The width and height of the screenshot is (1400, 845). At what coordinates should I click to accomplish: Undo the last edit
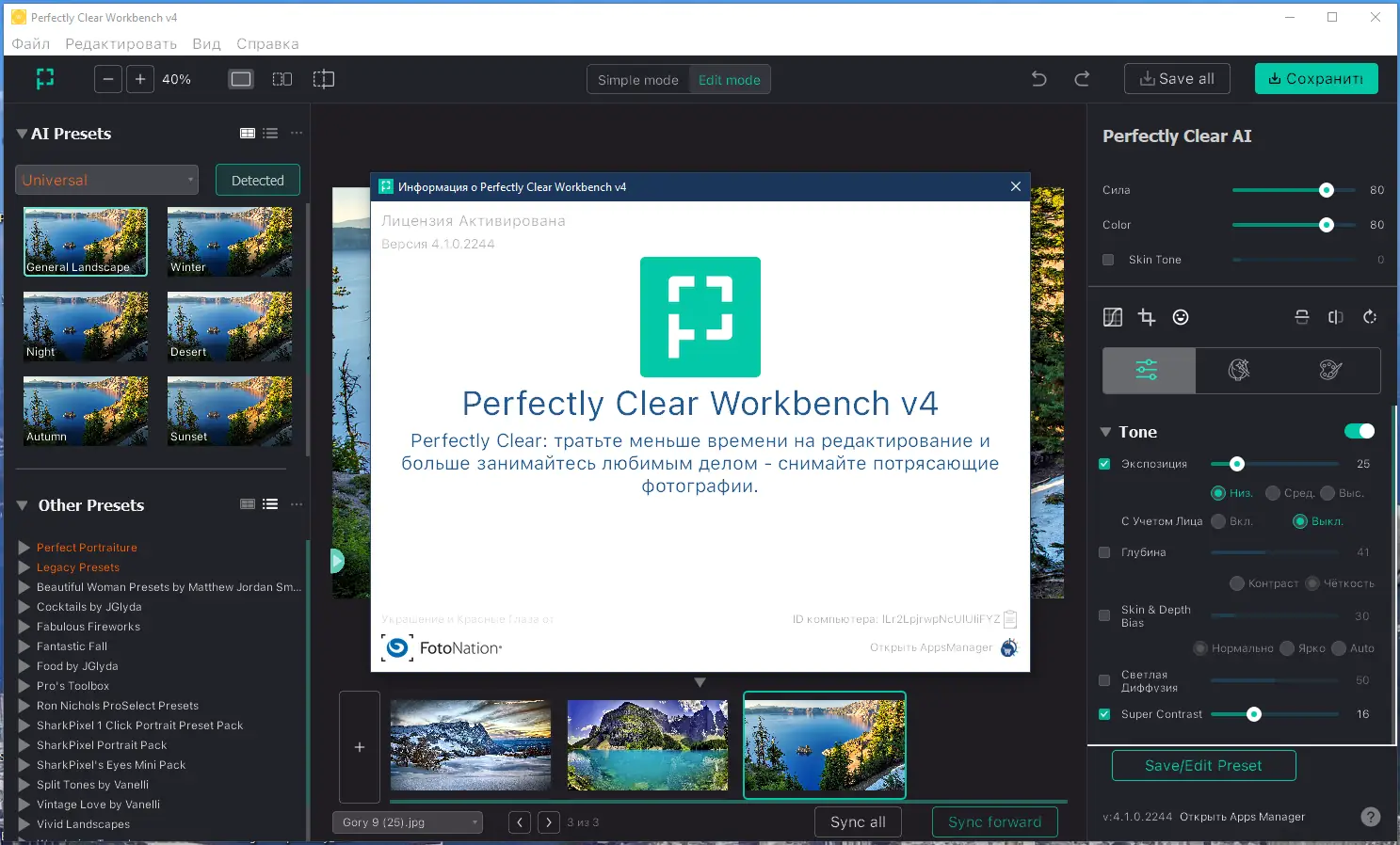click(x=1039, y=79)
